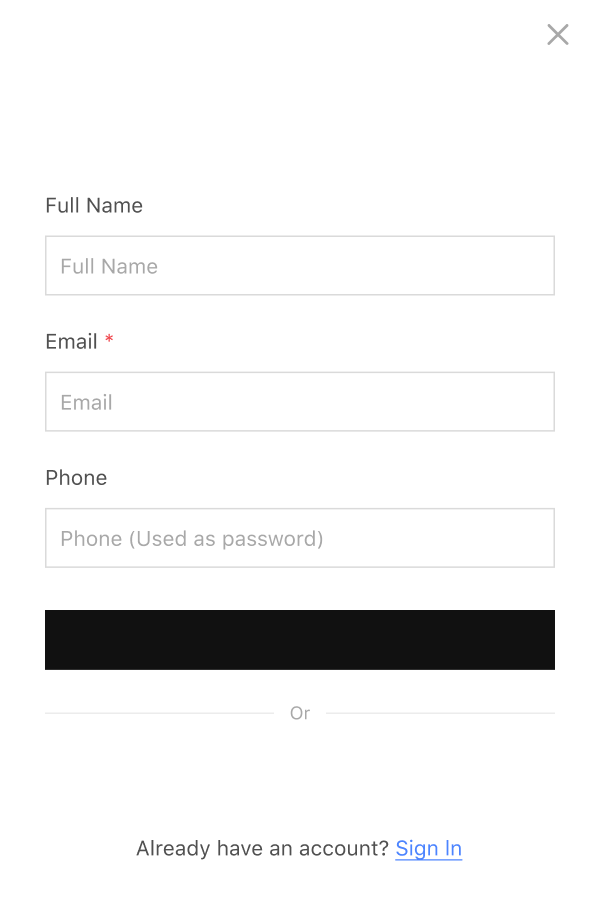Click the horizontal divider line left of 'Or'
The image size is (600, 906).
pos(160,713)
